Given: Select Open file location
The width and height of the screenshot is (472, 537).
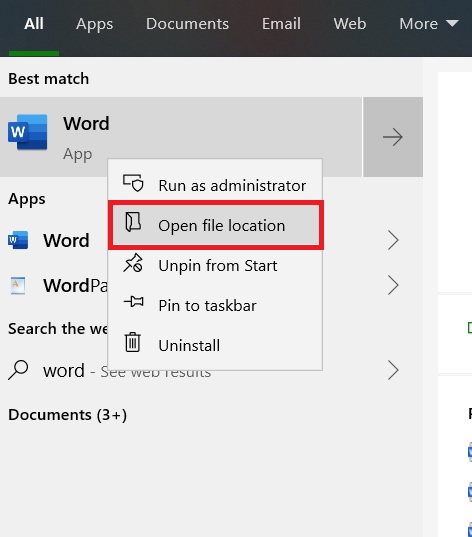Looking at the screenshot, I should click(216, 225).
